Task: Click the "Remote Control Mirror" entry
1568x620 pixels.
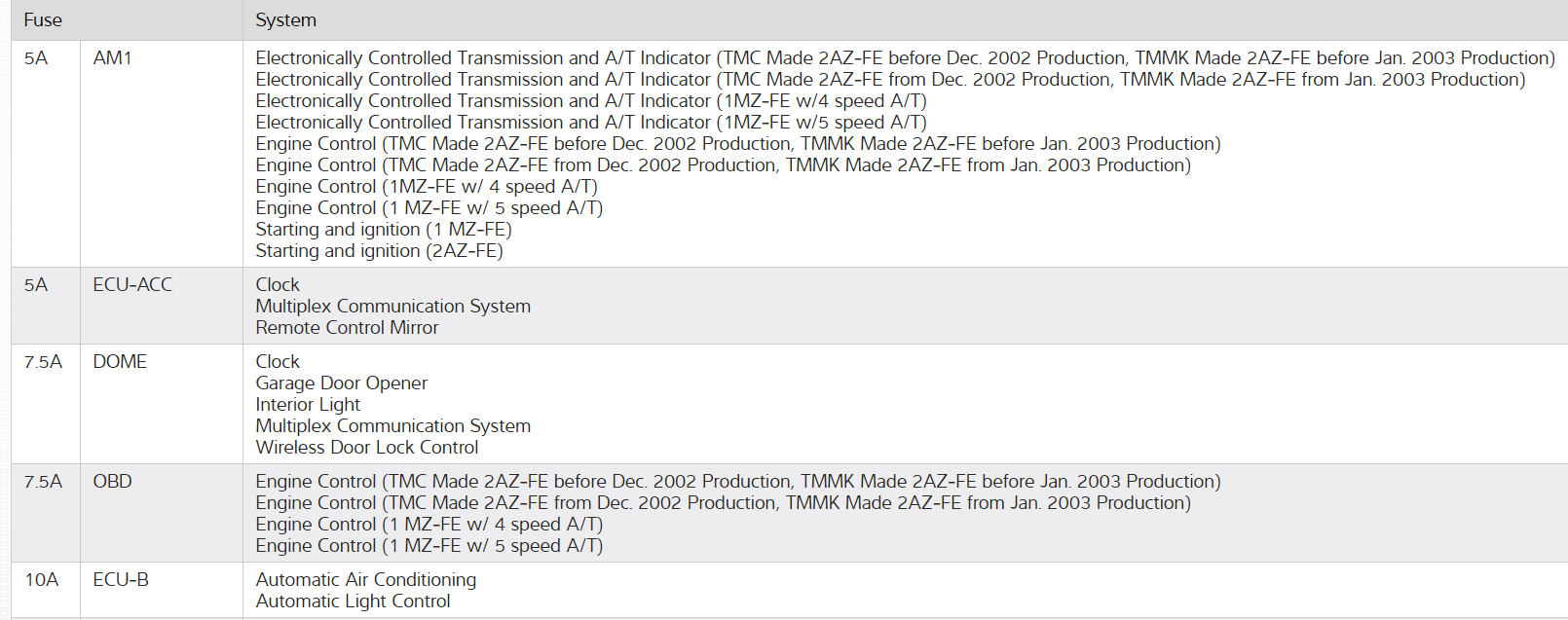Action: pyautogui.click(x=347, y=328)
